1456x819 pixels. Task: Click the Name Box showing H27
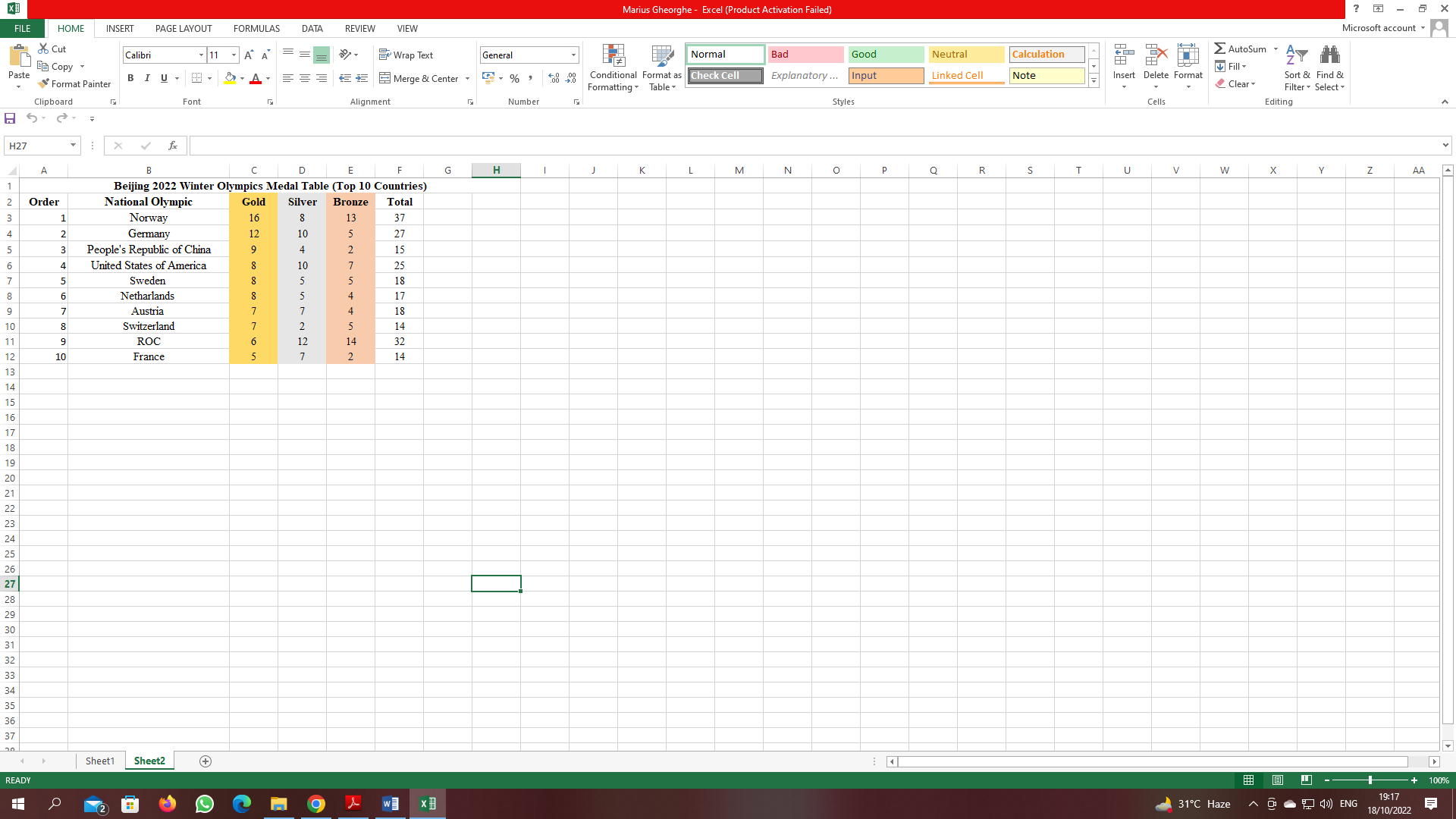click(x=36, y=145)
